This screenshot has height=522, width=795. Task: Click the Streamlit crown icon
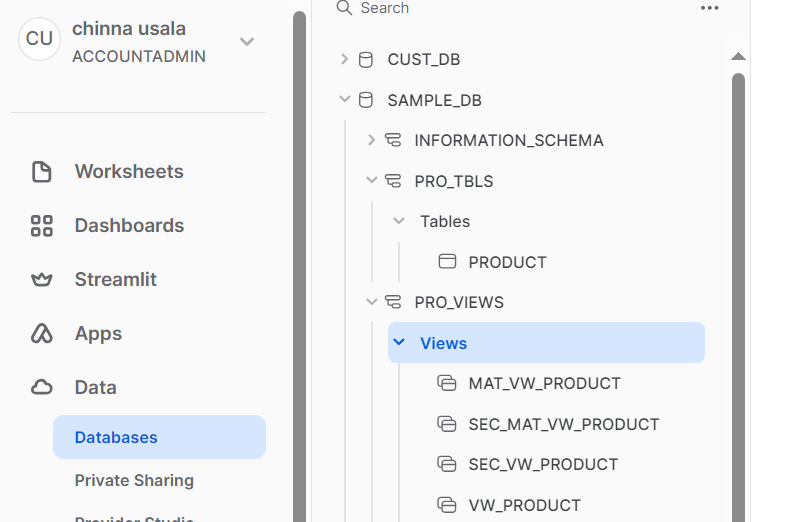[42, 279]
